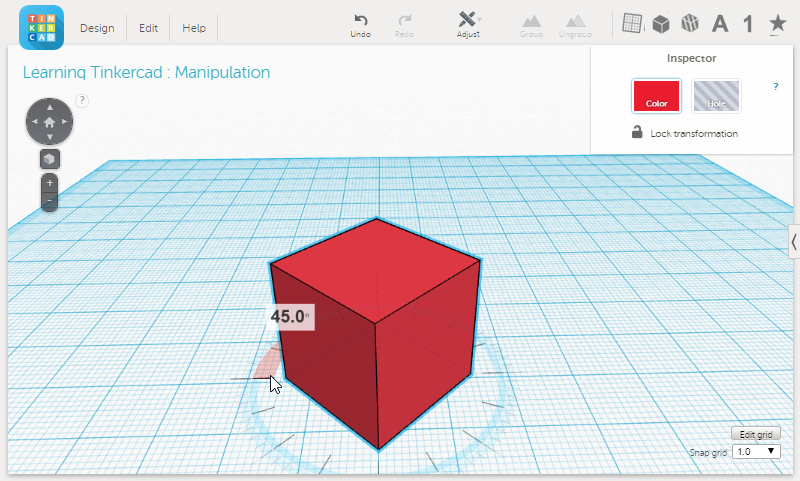The height and width of the screenshot is (481, 800).
Task: Expand the collapsed side panel chevron
Action: [x=794, y=242]
